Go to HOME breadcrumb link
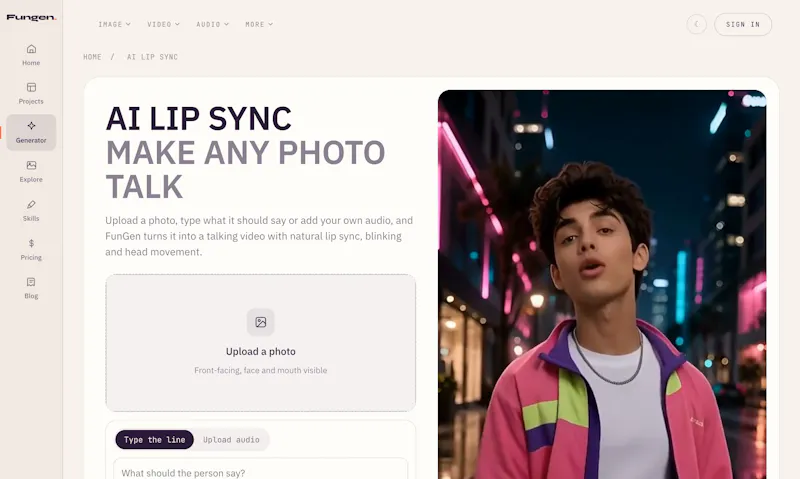Viewport: 800px width, 479px height. pyautogui.click(x=92, y=57)
